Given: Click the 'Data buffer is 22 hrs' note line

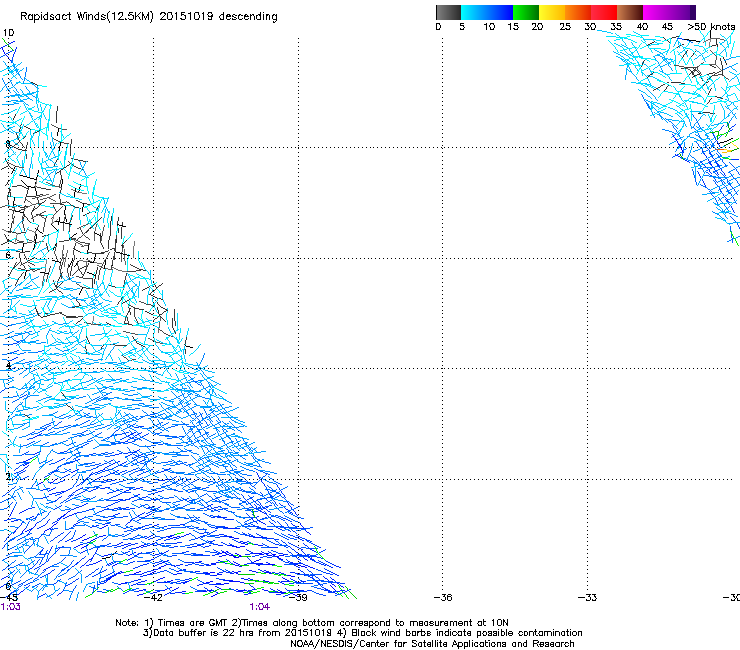Looking at the screenshot, I should click(362, 633).
